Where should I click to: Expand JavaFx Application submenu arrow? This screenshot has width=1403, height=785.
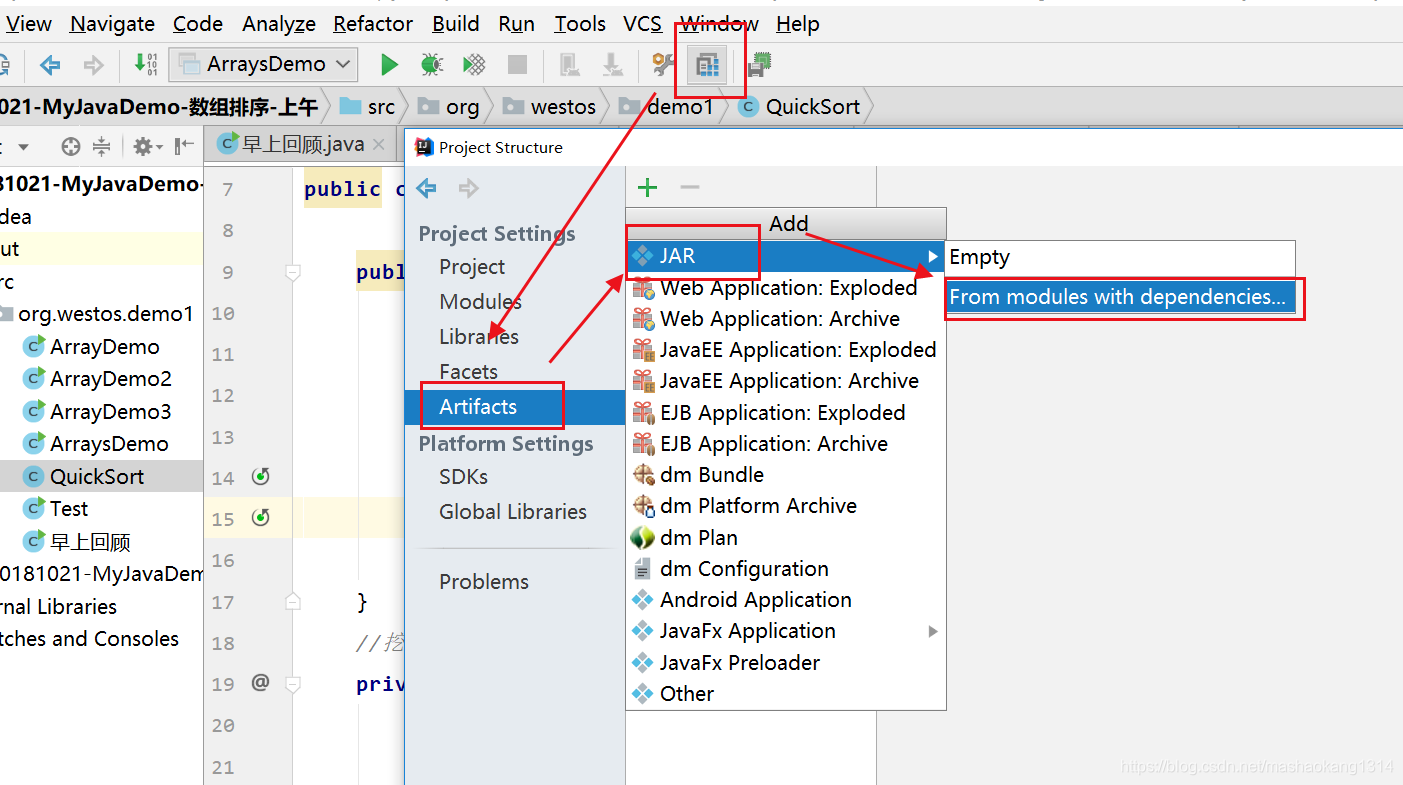coord(933,631)
